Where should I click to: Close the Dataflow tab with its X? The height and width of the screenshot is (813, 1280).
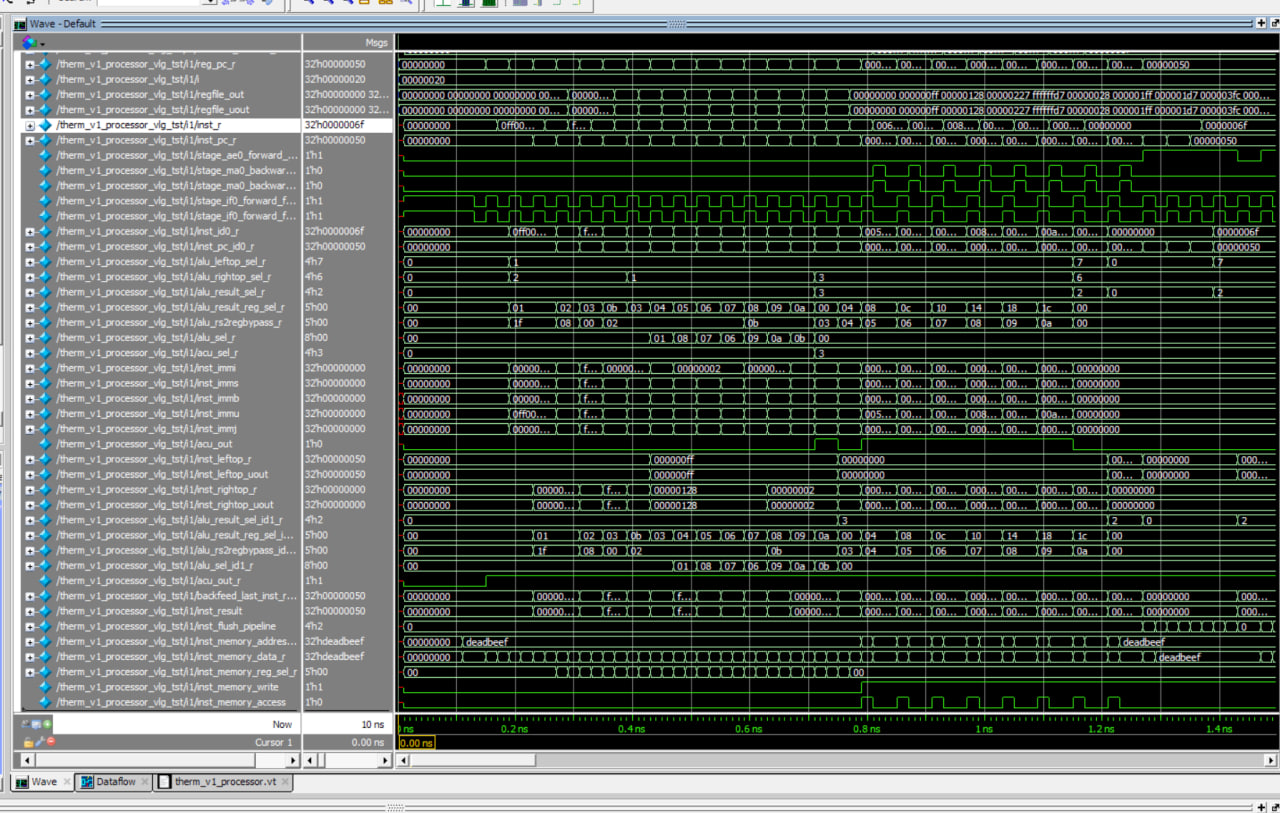click(x=146, y=782)
